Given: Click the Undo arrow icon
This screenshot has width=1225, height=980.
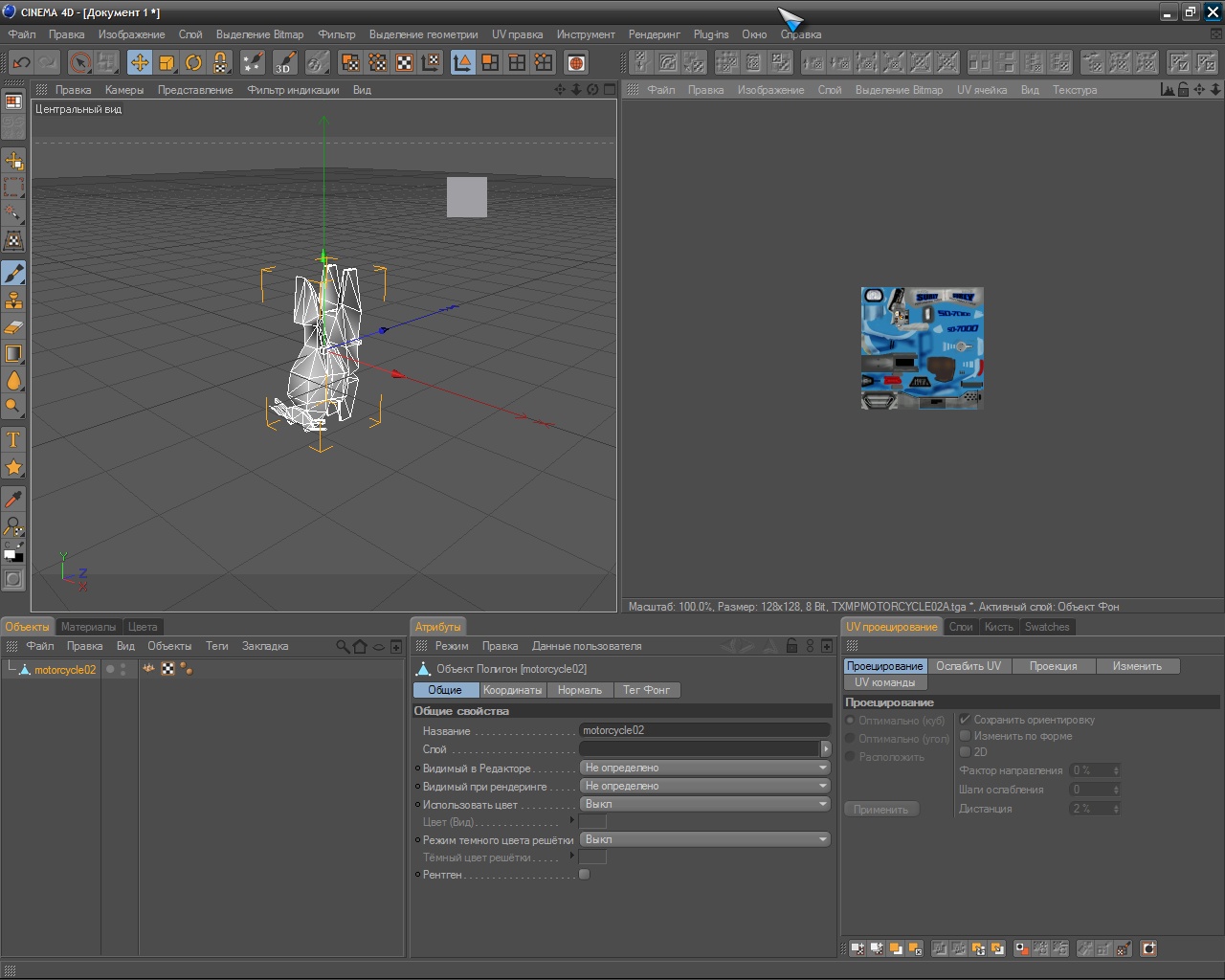Looking at the screenshot, I should click(x=21, y=63).
